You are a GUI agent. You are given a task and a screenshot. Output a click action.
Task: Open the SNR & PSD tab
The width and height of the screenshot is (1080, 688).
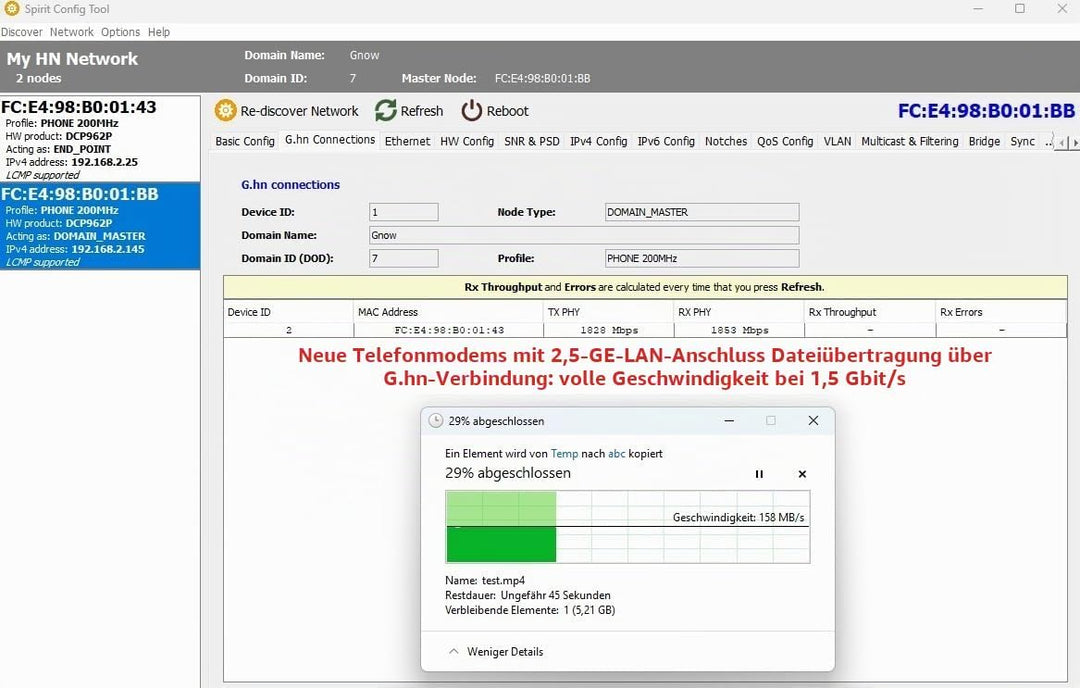tap(532, 141)
